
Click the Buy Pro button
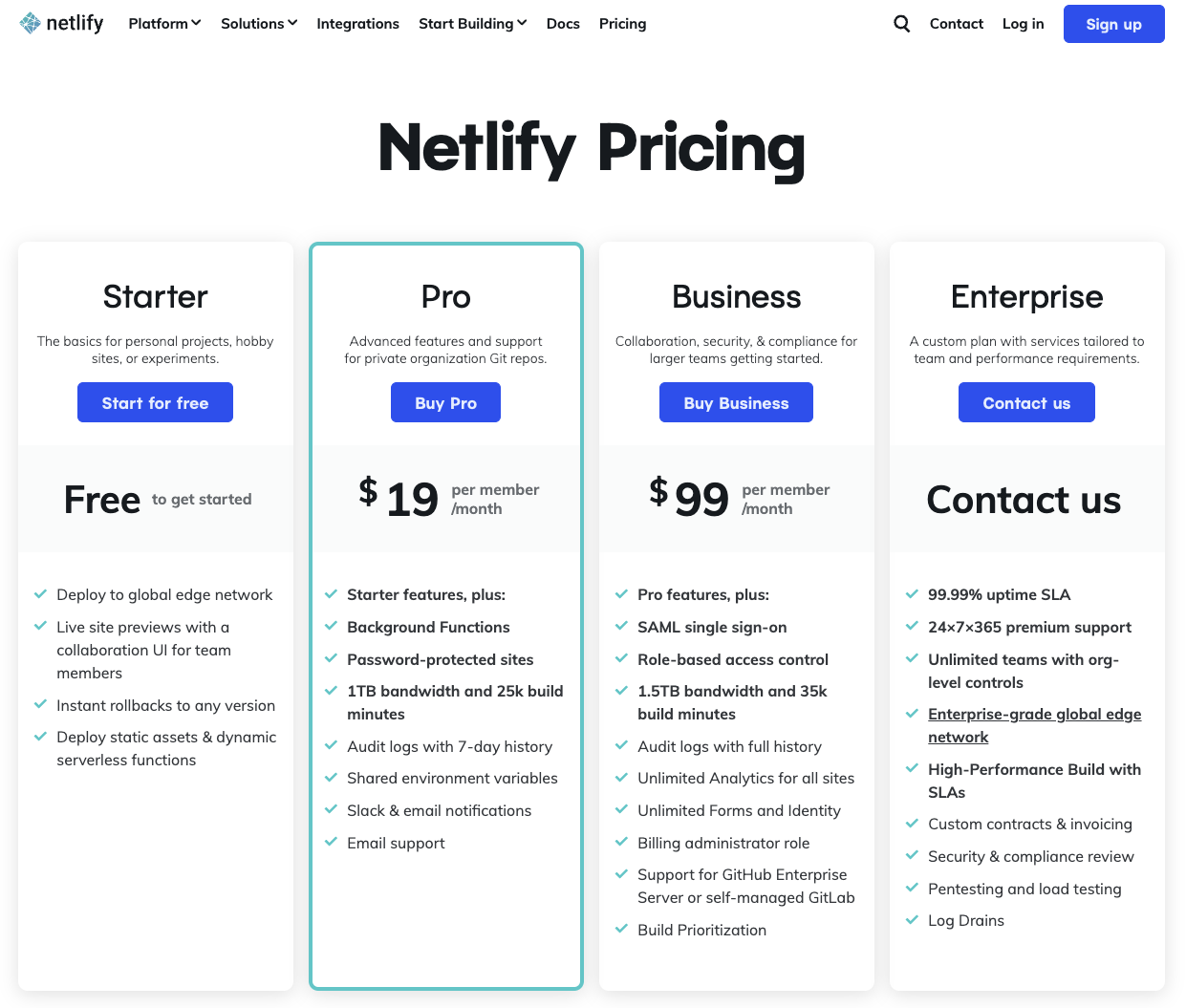tap(445, 403)
